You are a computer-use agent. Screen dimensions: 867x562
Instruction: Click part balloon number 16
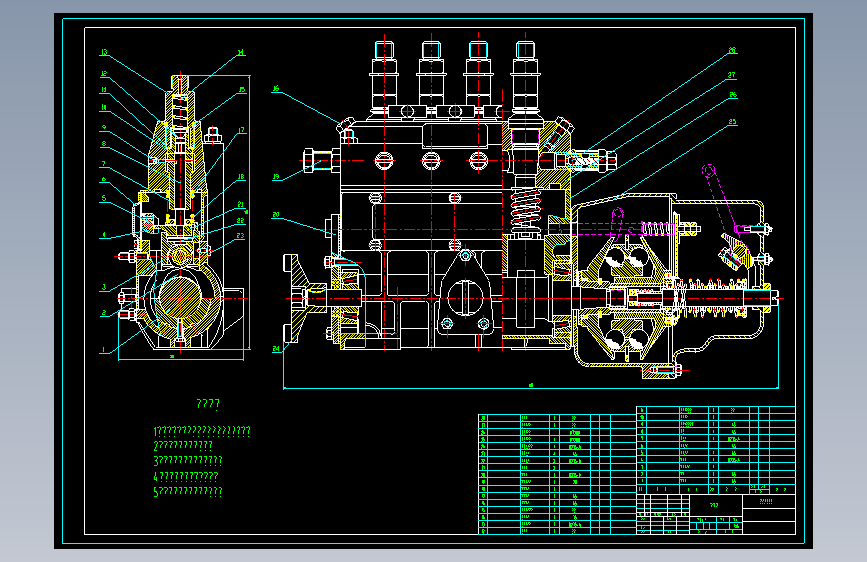click(275, 89)
